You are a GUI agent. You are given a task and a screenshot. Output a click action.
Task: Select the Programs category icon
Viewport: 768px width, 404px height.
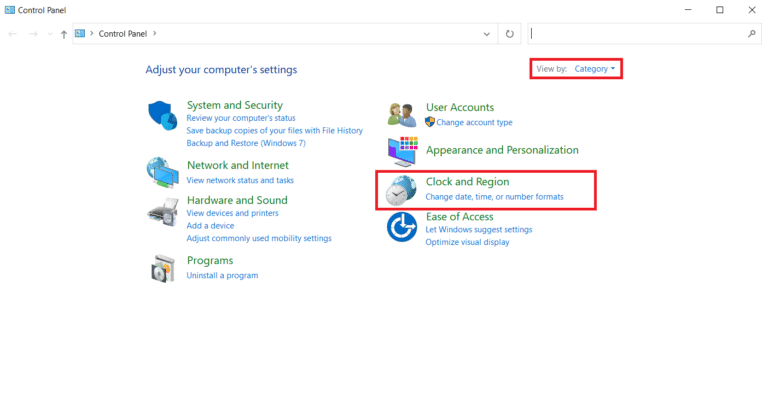click(x=162, y=268)
